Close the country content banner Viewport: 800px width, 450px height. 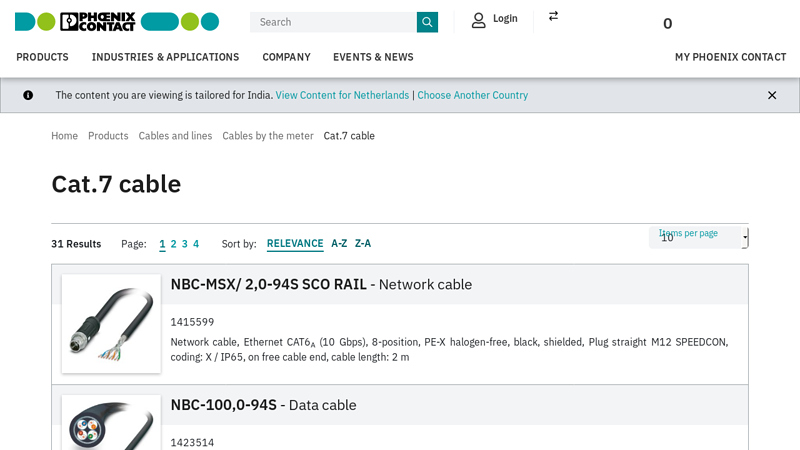tap(772, 95)
